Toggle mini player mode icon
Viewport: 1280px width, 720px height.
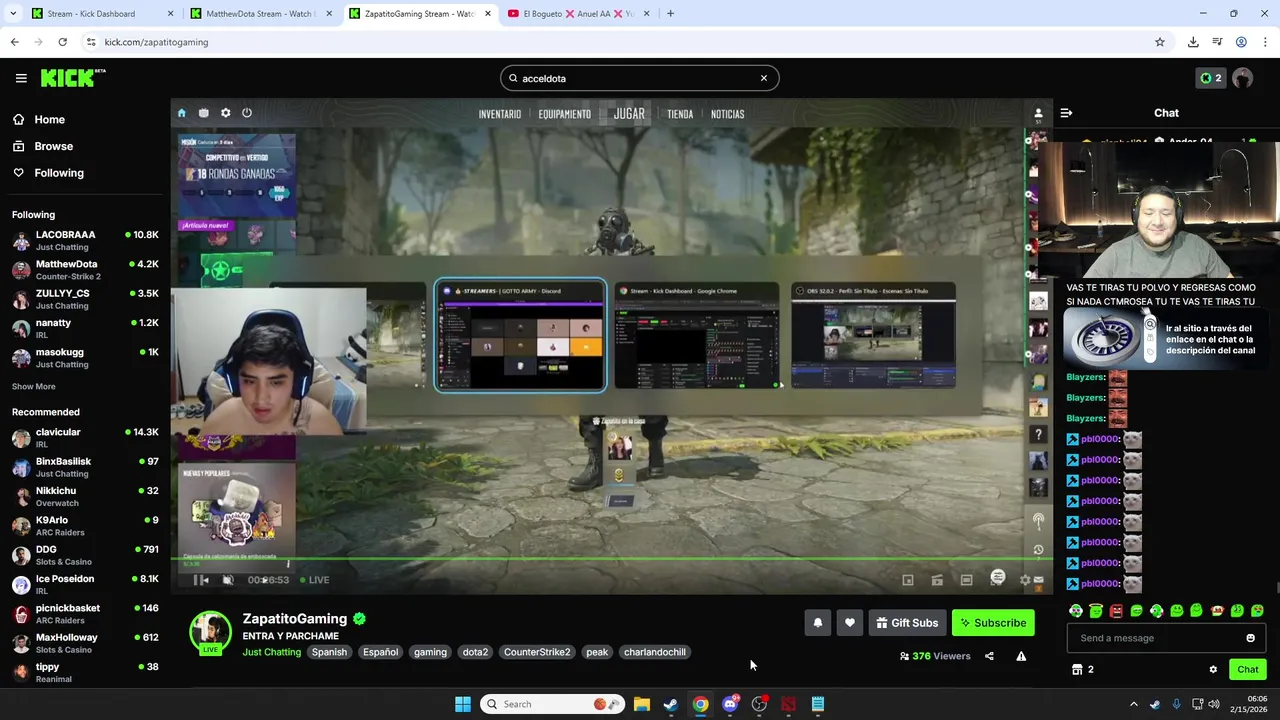pyautogui.click(x=908, y=580)
